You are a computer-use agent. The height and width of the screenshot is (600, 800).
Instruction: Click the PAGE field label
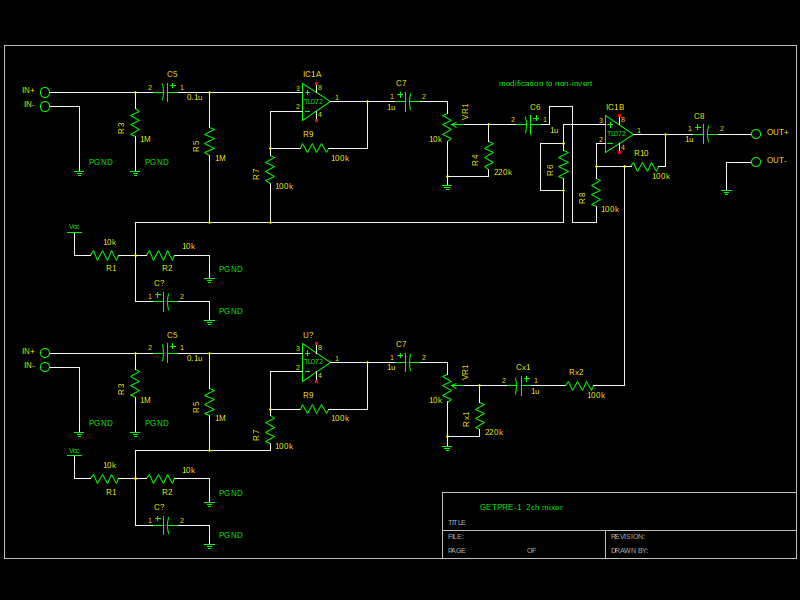(457, 551)
